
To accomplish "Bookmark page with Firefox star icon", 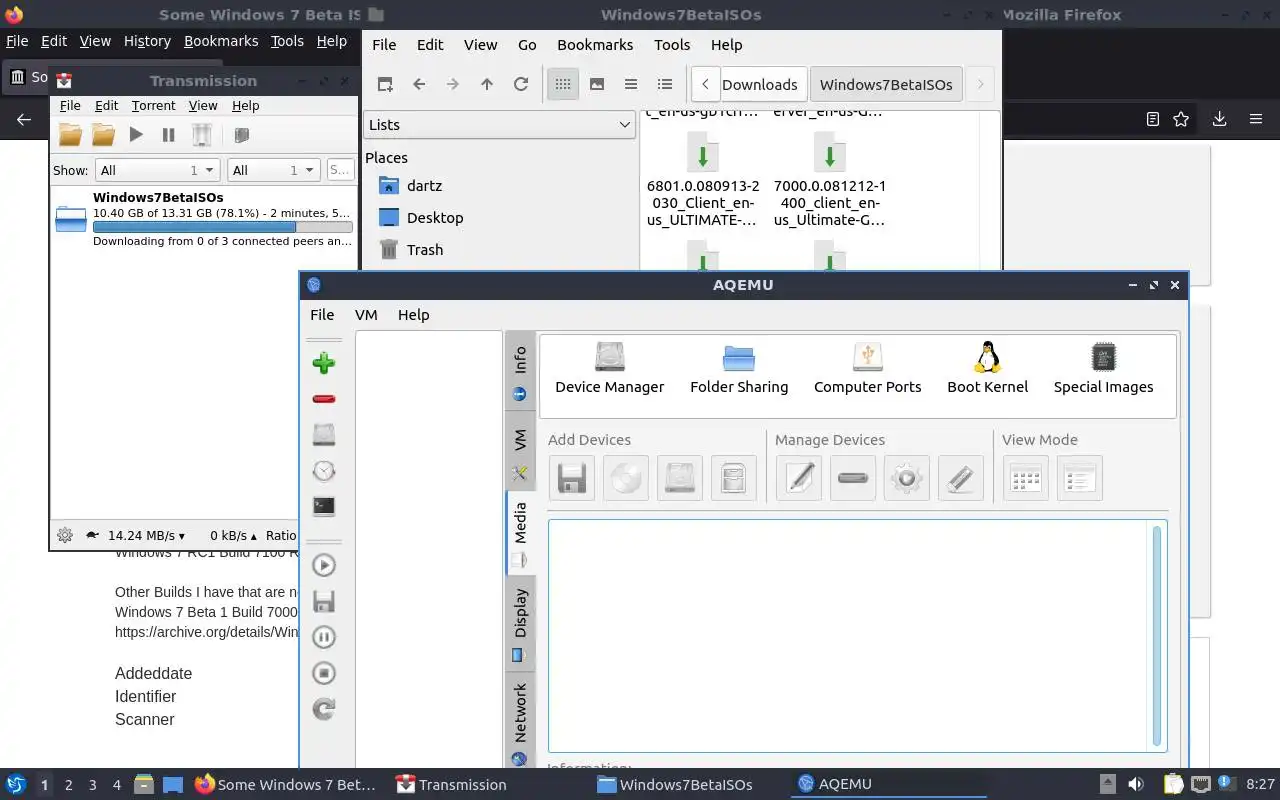I will coord(1181,119).
